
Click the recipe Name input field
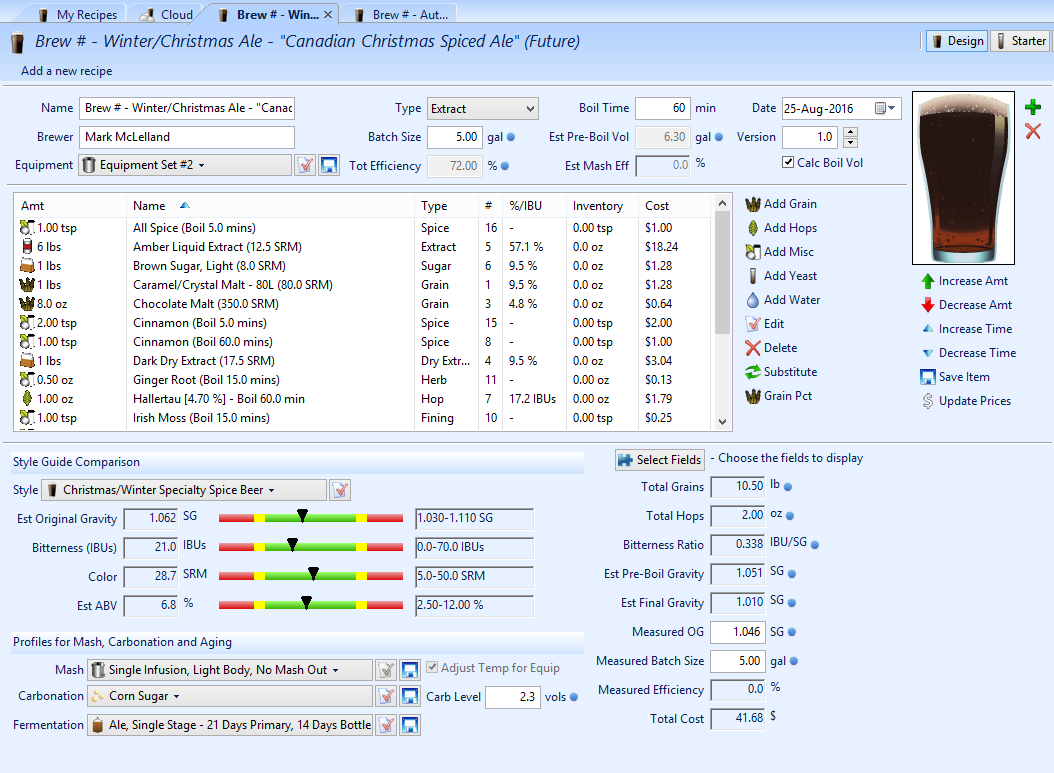[x=187, y=108]
